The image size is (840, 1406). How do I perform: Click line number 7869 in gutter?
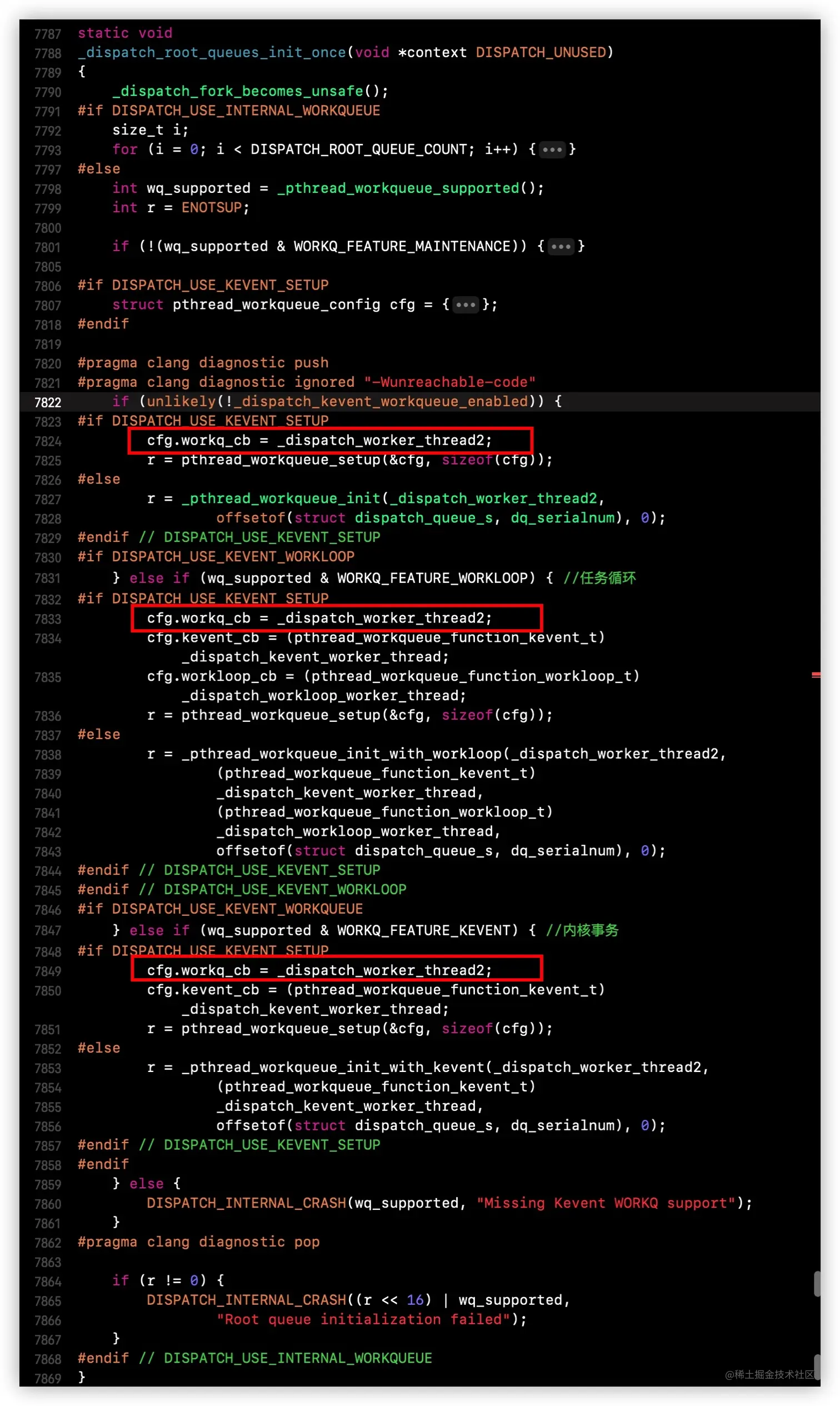coord(48,1378)
